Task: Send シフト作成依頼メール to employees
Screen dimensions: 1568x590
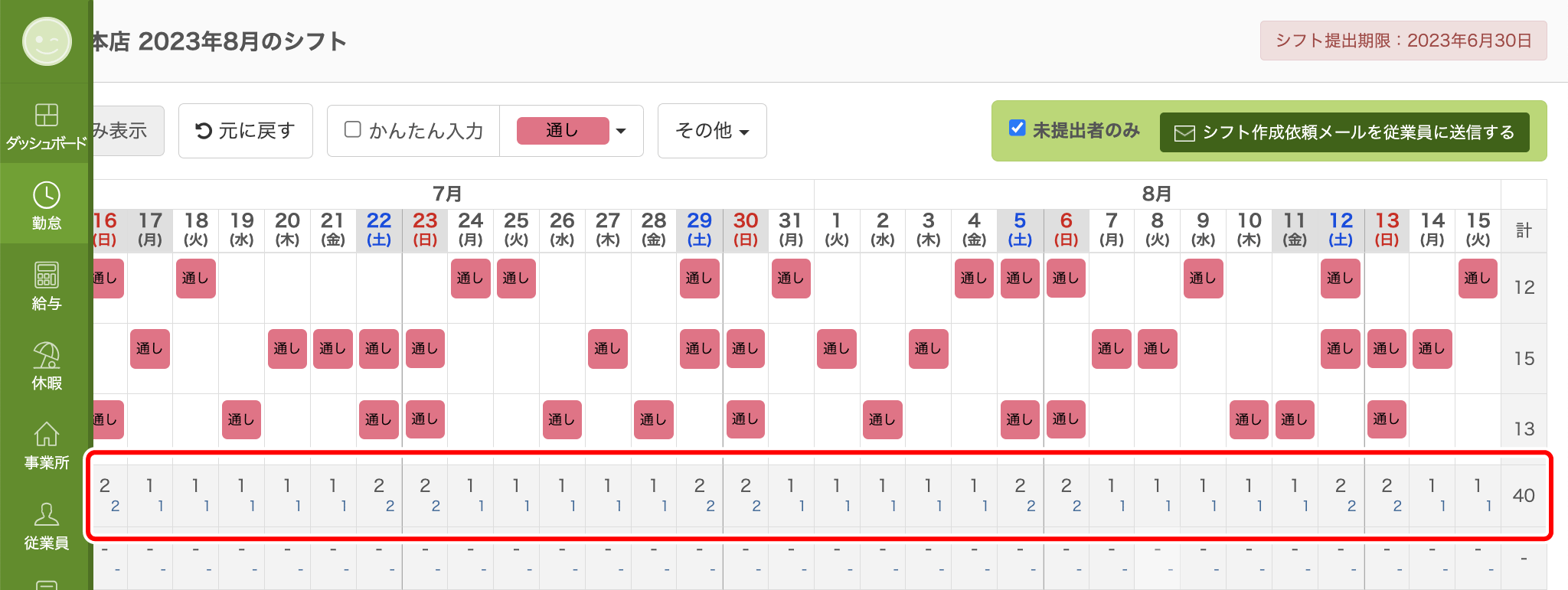Action: tap(1344, 132)
